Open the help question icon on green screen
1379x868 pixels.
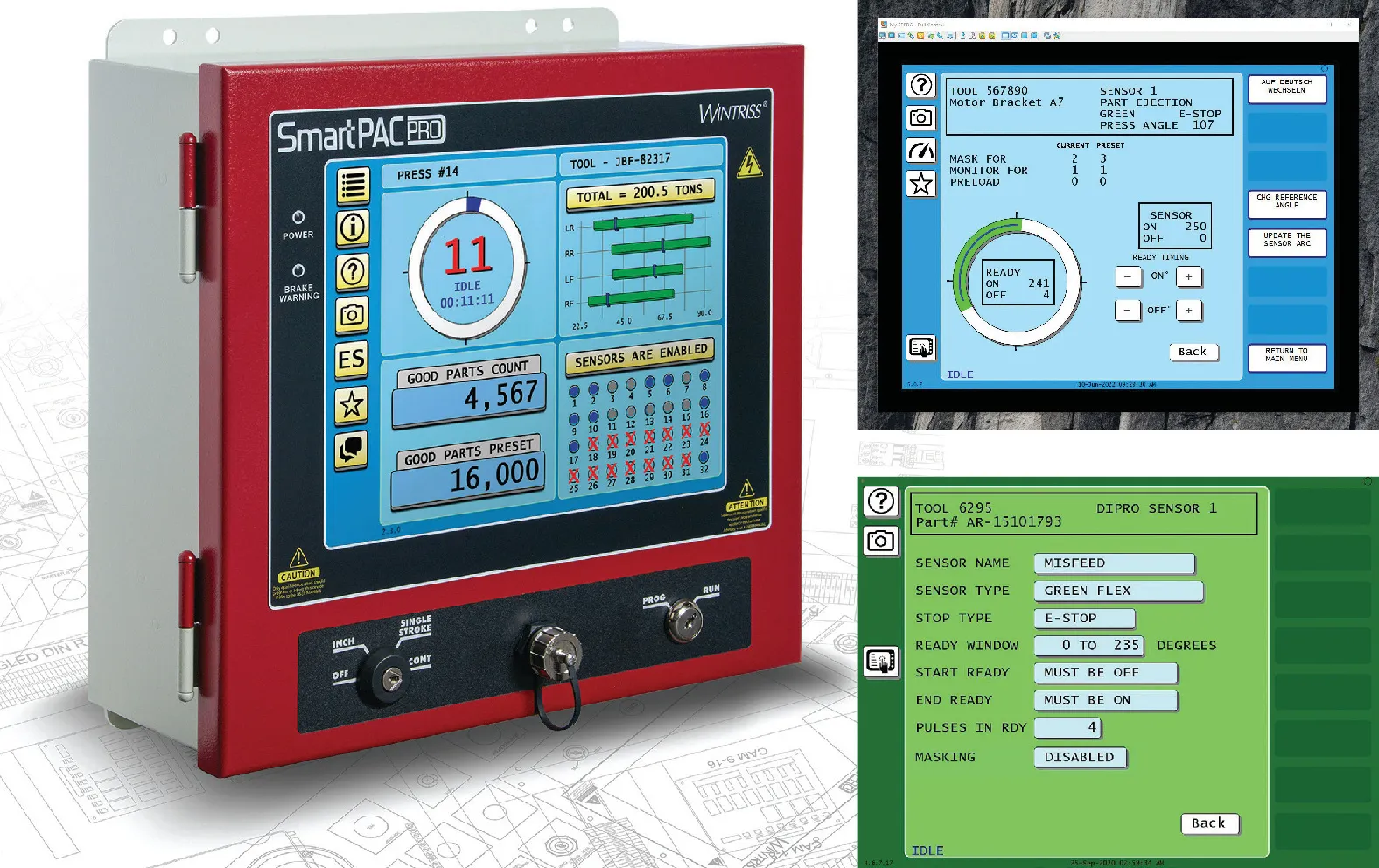(x=880, y=501)
